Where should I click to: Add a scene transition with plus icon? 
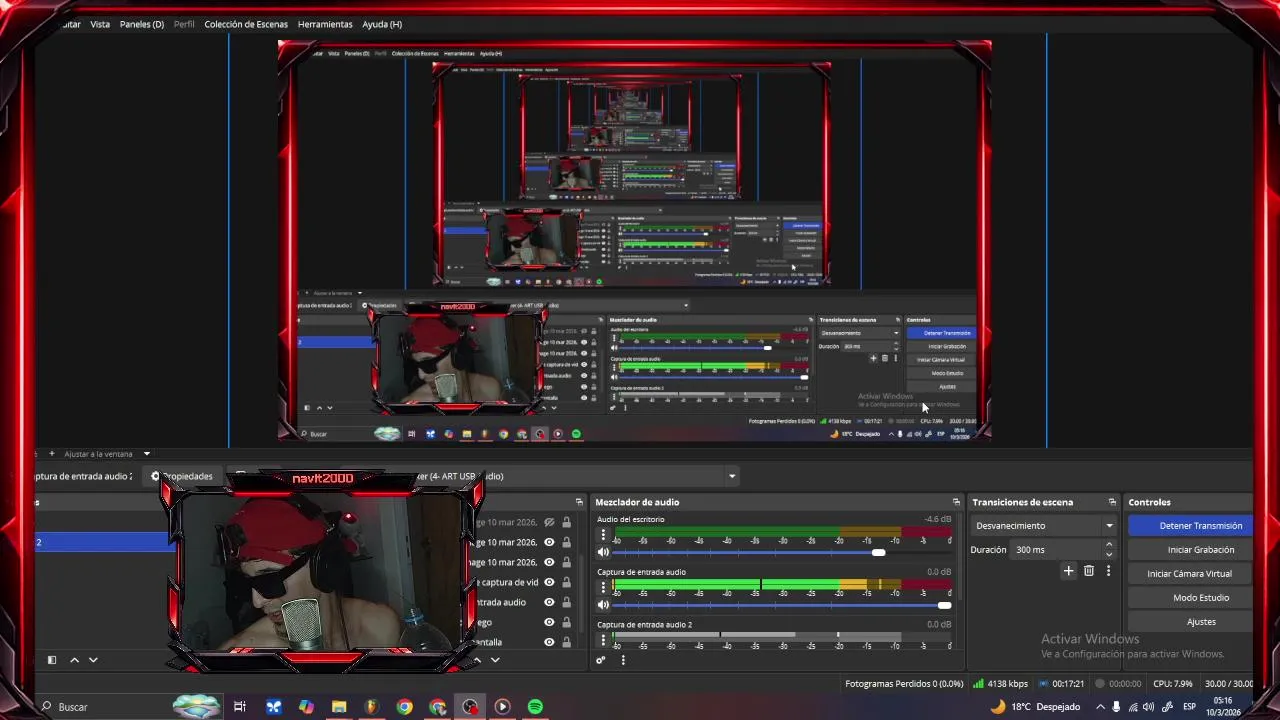1068,571
